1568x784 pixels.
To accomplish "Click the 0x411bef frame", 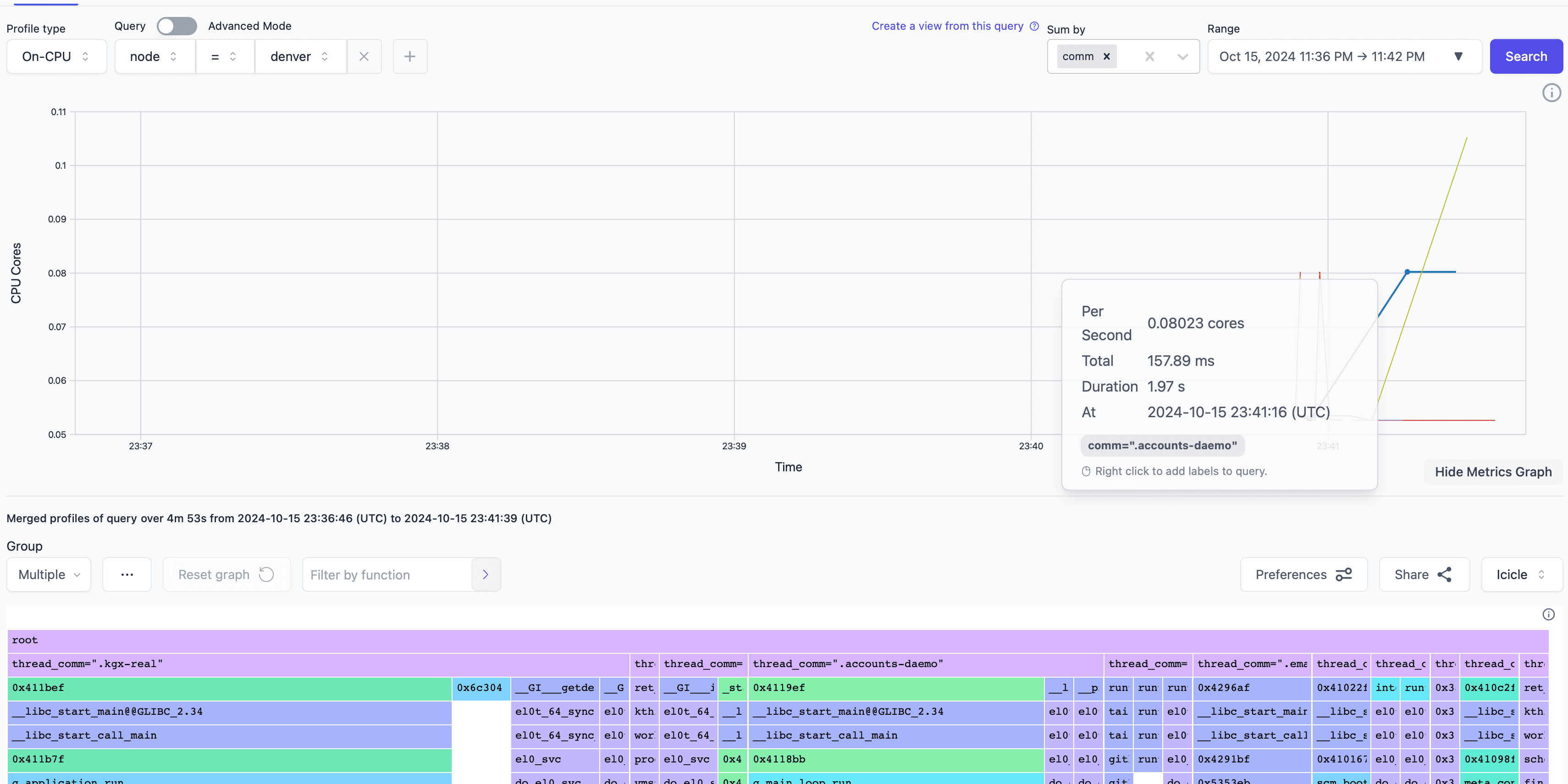I will click(x=230, y=688).
